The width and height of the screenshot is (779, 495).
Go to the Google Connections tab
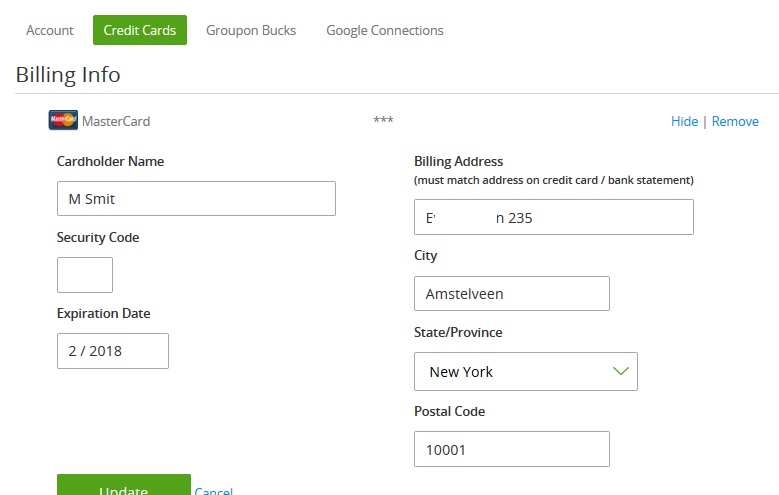pyautogui.click(x=385, y=30)
